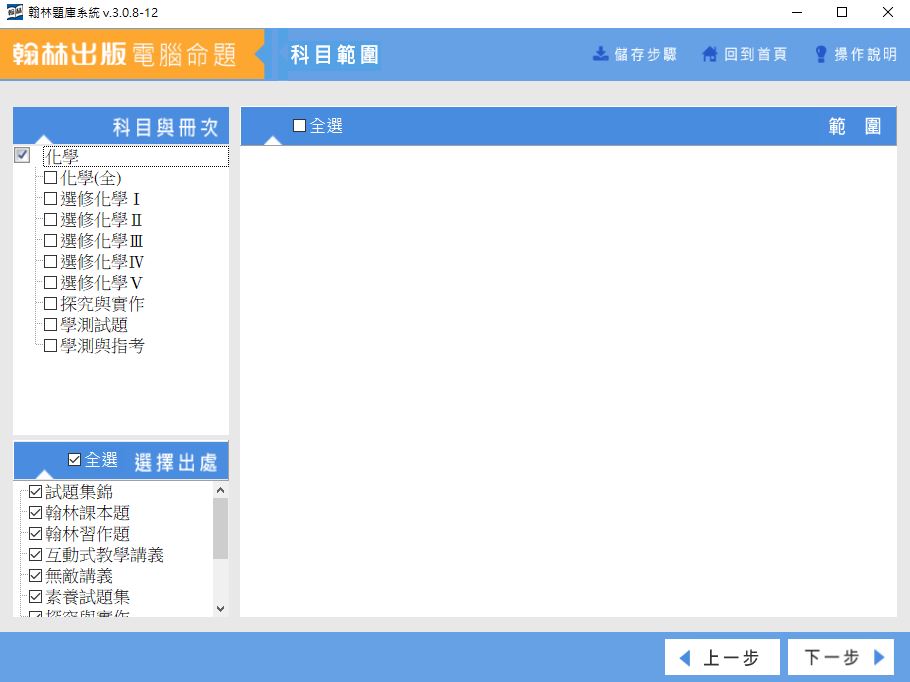Toggle 全選 checkbox in 選擇出處 header

tap(74, 460)
